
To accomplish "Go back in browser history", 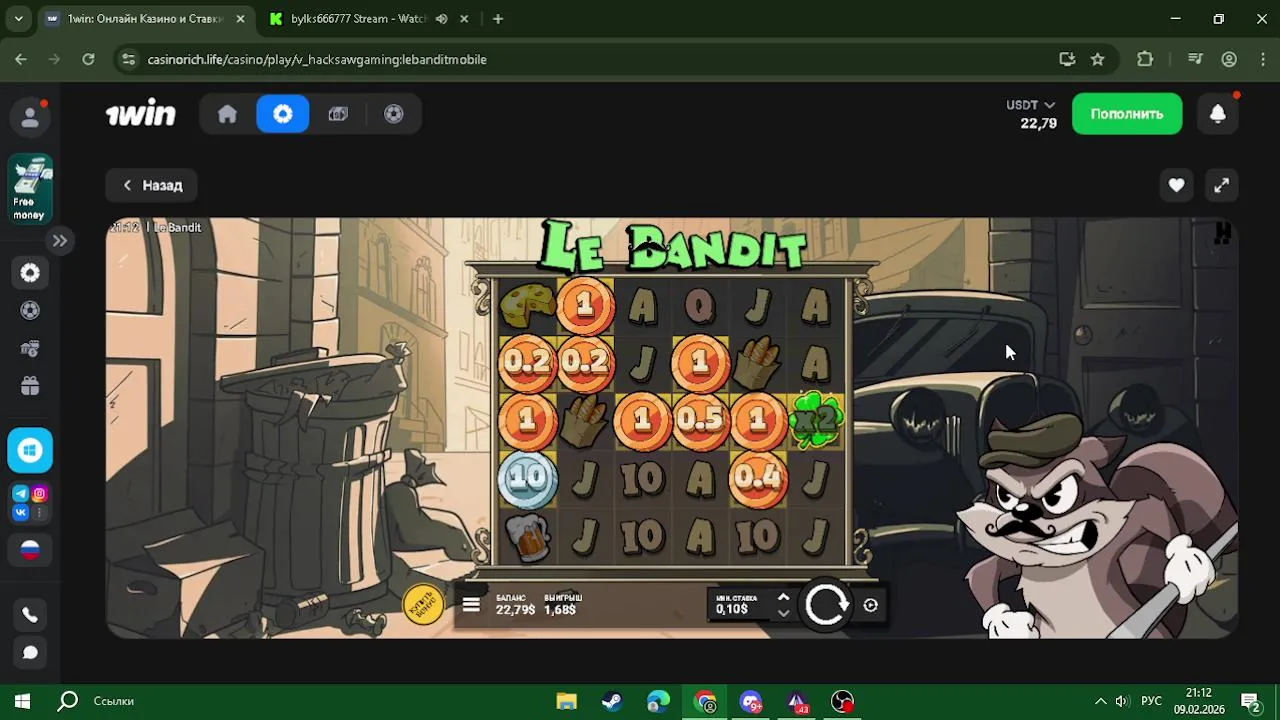I will (21, 59).
